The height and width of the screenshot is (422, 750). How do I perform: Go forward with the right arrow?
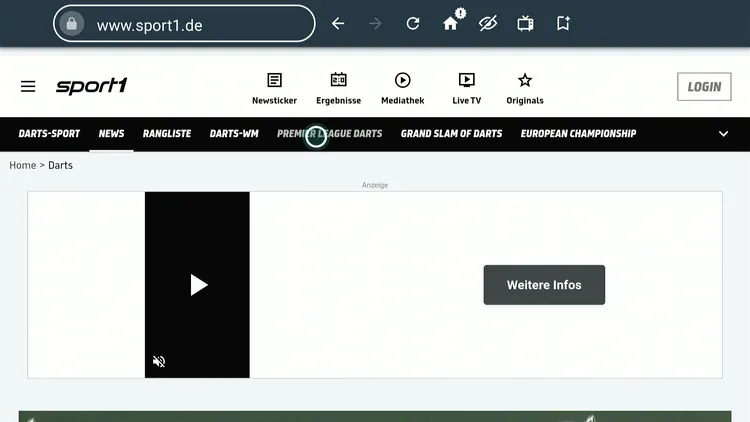375,23
